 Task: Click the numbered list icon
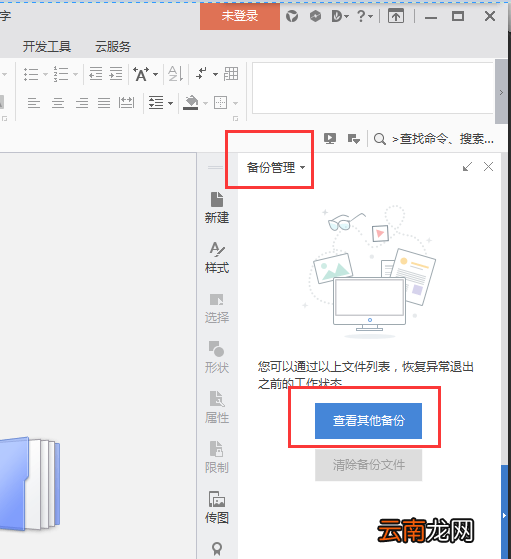tap(61, 74)
